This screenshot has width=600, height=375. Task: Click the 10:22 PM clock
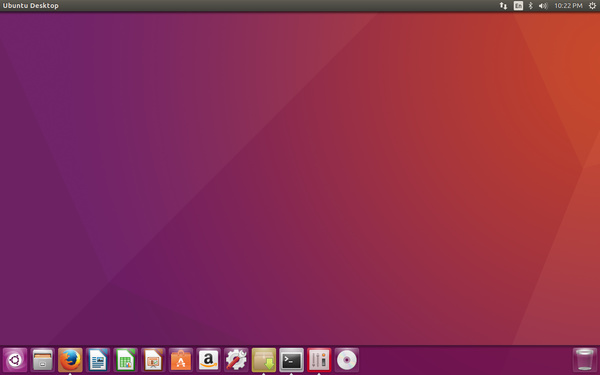[x=568, y=6]
